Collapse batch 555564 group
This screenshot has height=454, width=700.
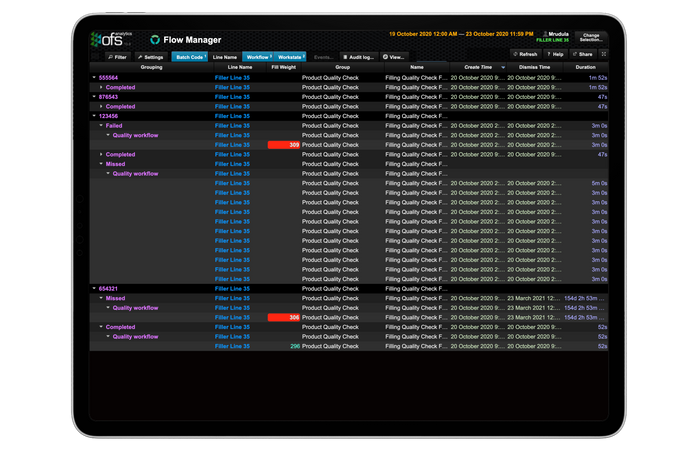94,77
